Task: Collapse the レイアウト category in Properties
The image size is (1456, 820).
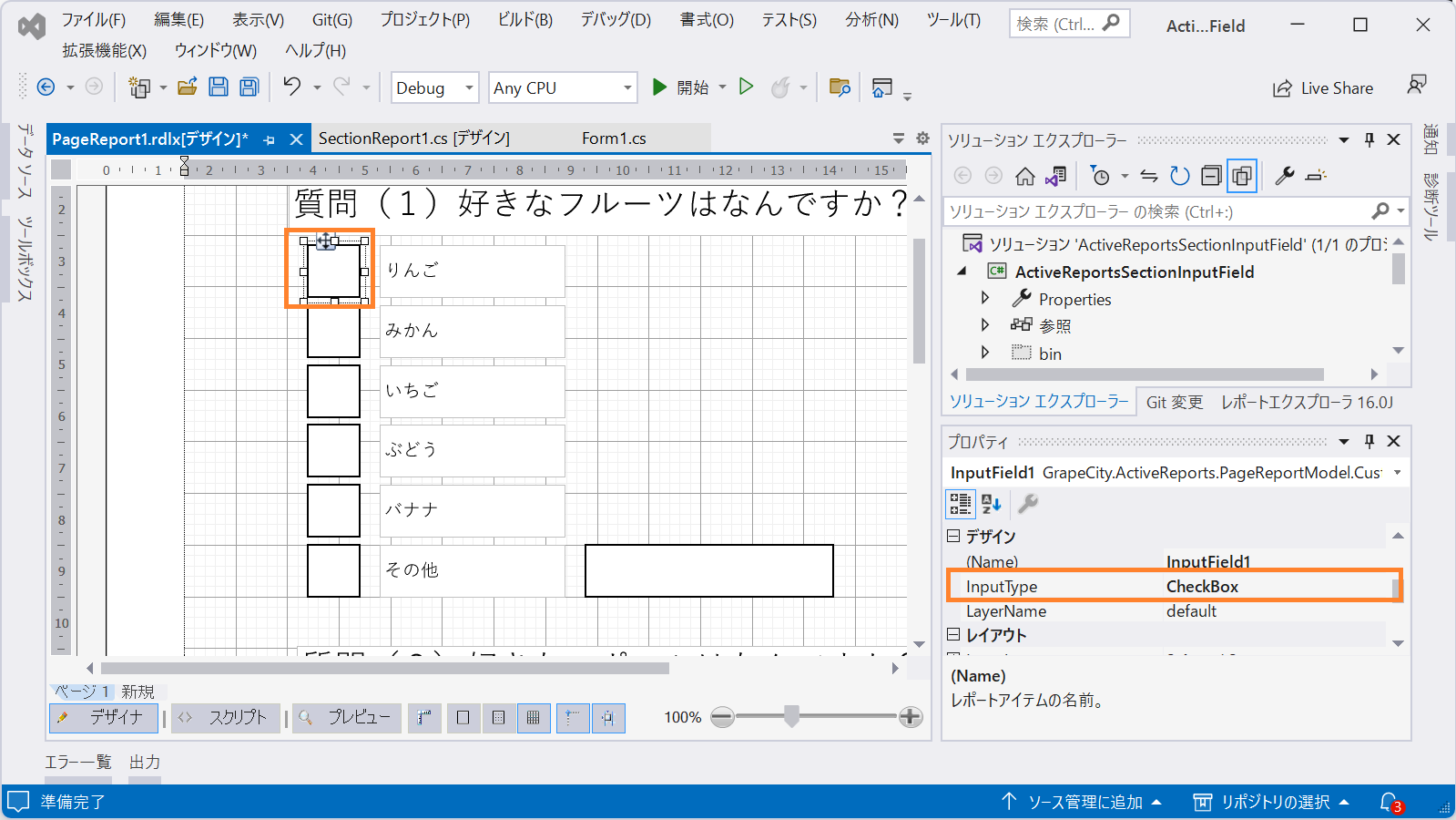Action: 953,634
